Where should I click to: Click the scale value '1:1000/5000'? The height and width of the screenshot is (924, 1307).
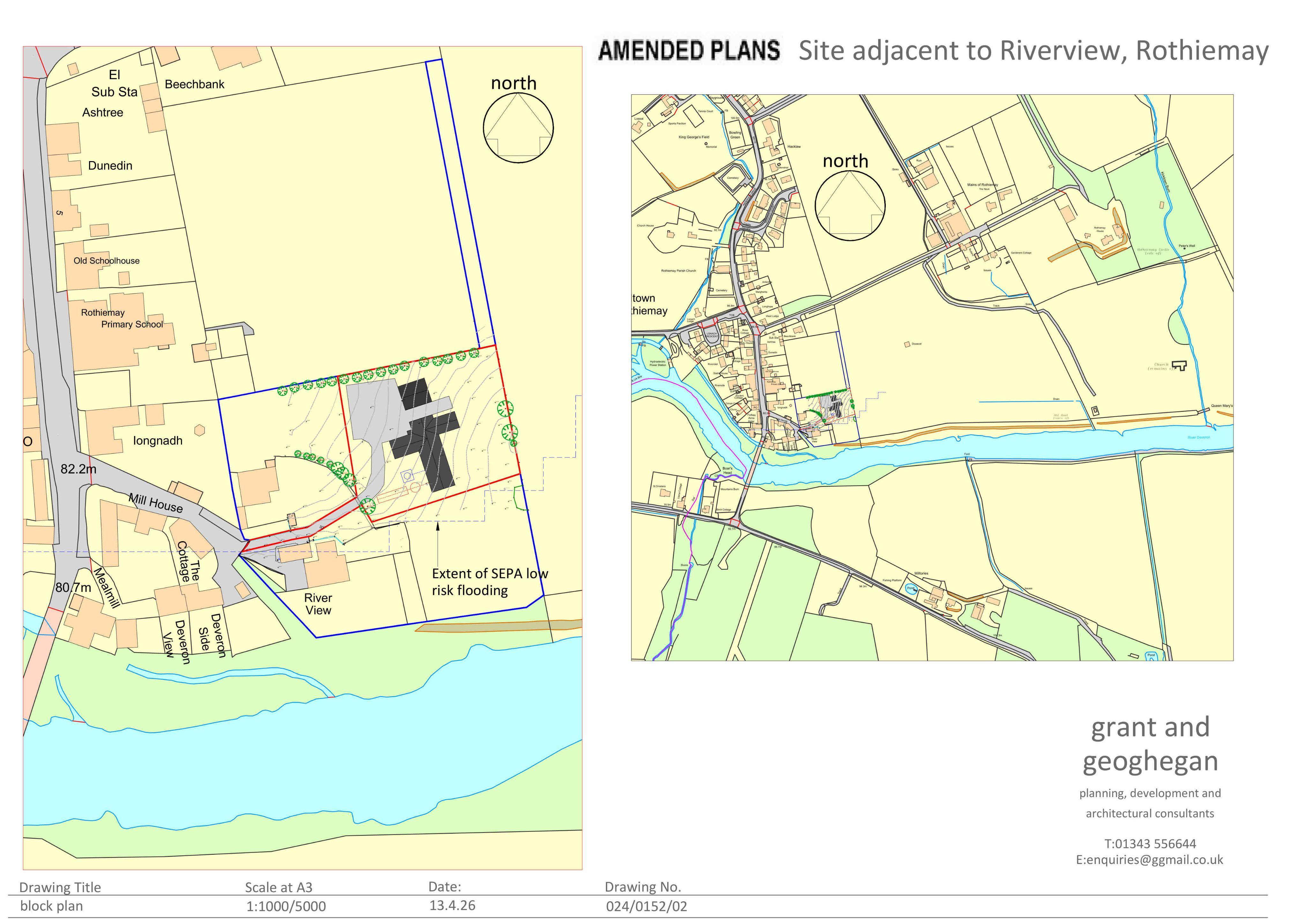coord(286,906)
